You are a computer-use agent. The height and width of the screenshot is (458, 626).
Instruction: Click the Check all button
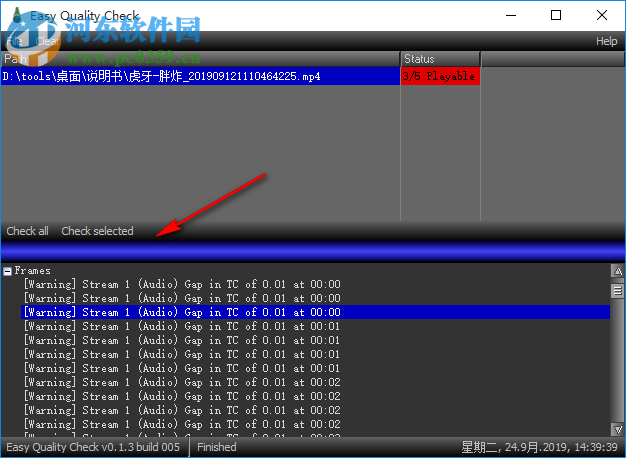click(x=27, y=231)
